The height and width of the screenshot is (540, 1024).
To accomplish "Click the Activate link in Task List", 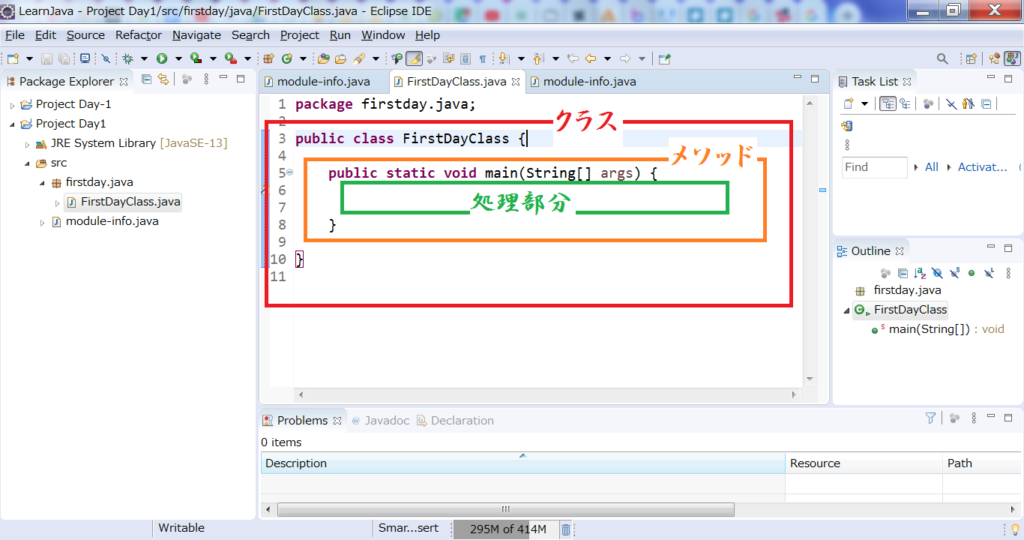I will point(982,167).
